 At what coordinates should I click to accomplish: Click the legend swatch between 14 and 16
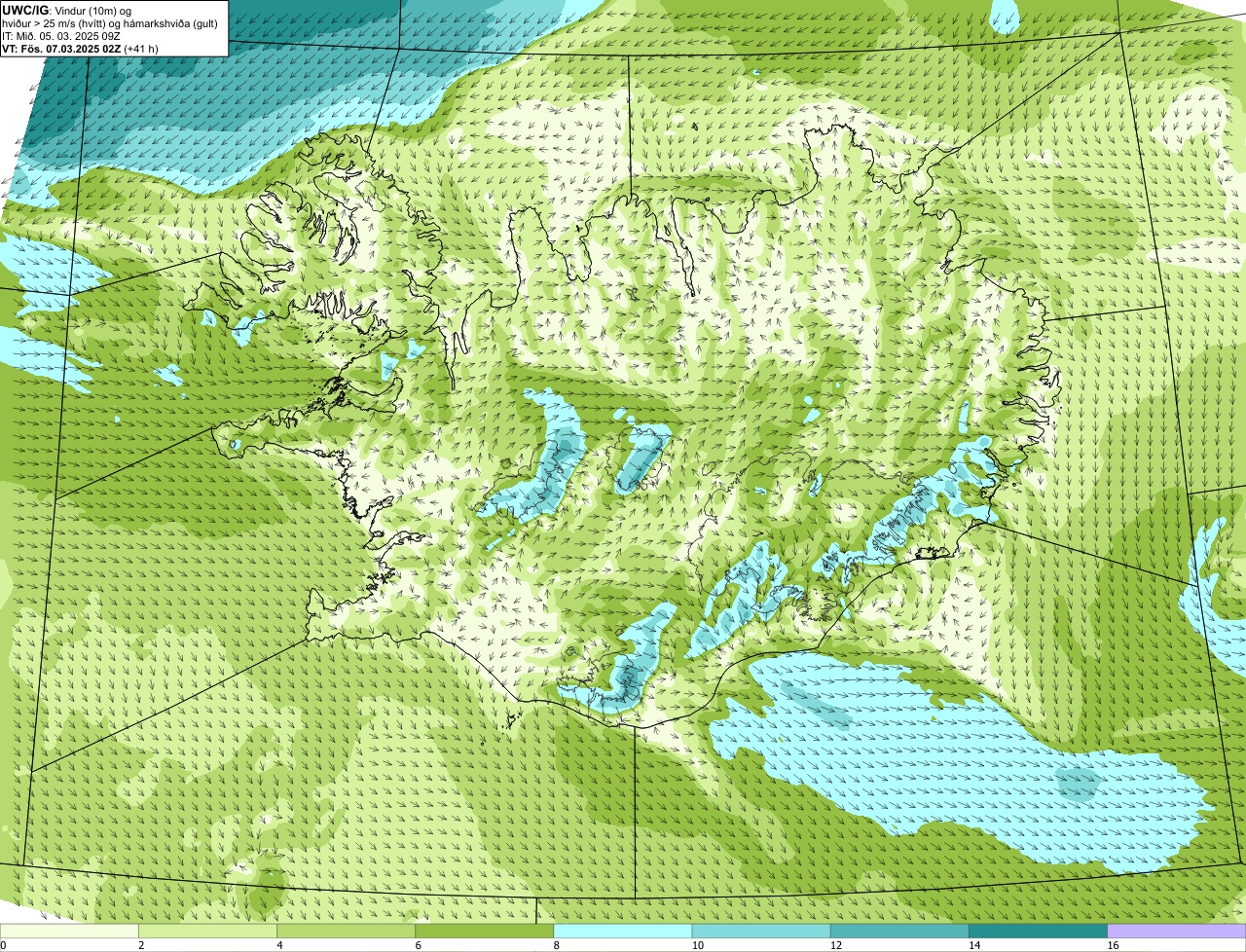tap(1038, 932)
